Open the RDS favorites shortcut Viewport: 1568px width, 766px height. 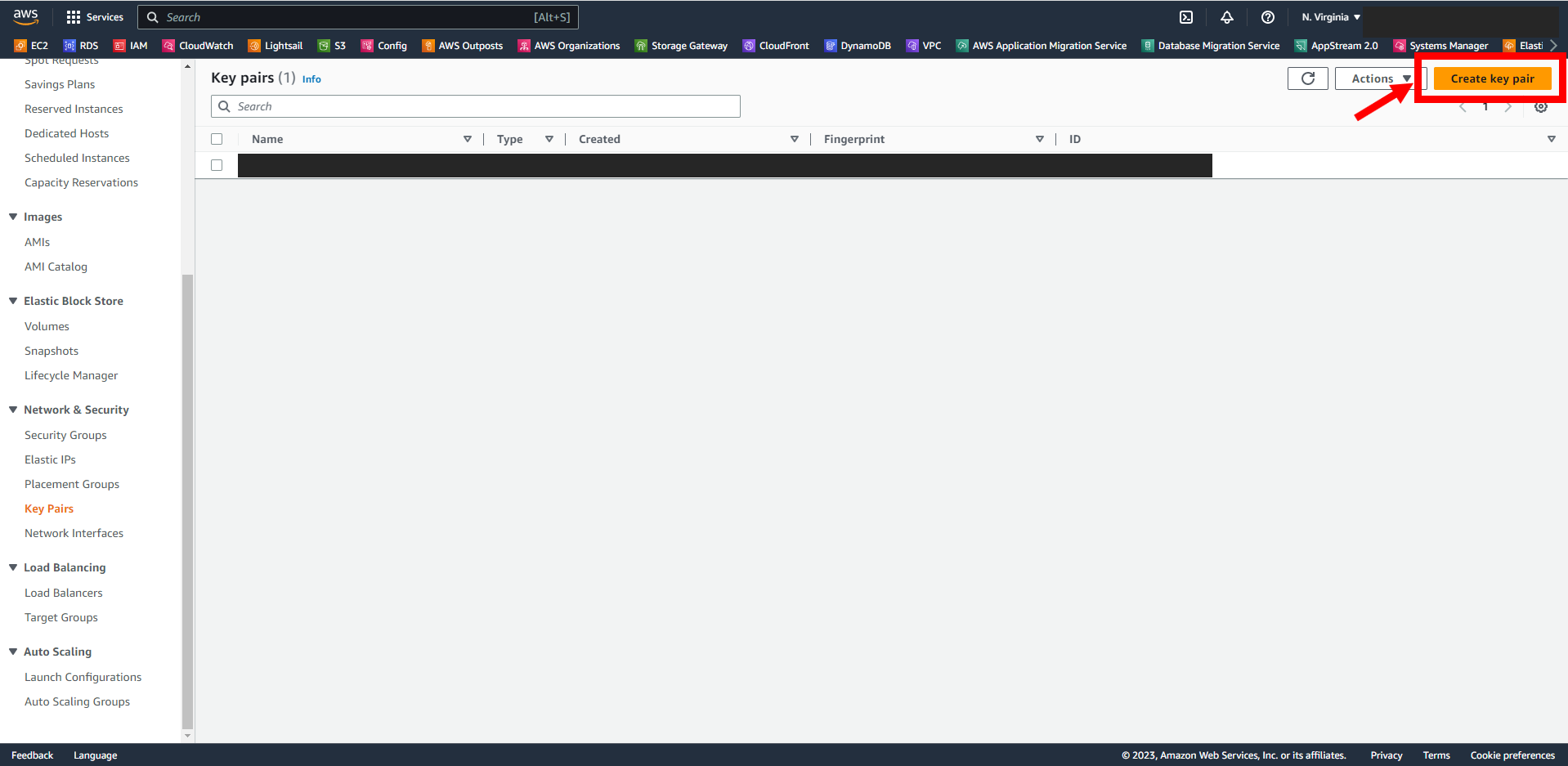(81, 46)
